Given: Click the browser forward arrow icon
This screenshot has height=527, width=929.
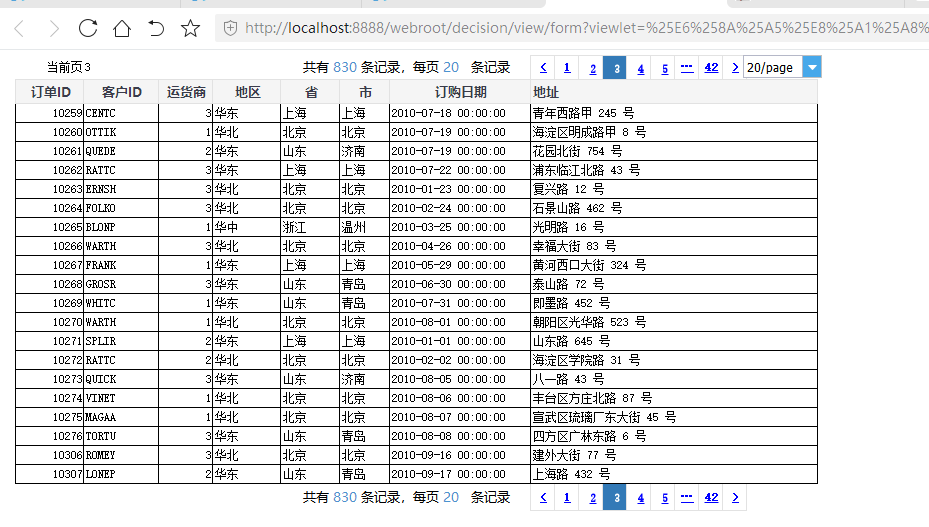Looking at the screenshot, I should pyautogui.click(x=54, y=28).
